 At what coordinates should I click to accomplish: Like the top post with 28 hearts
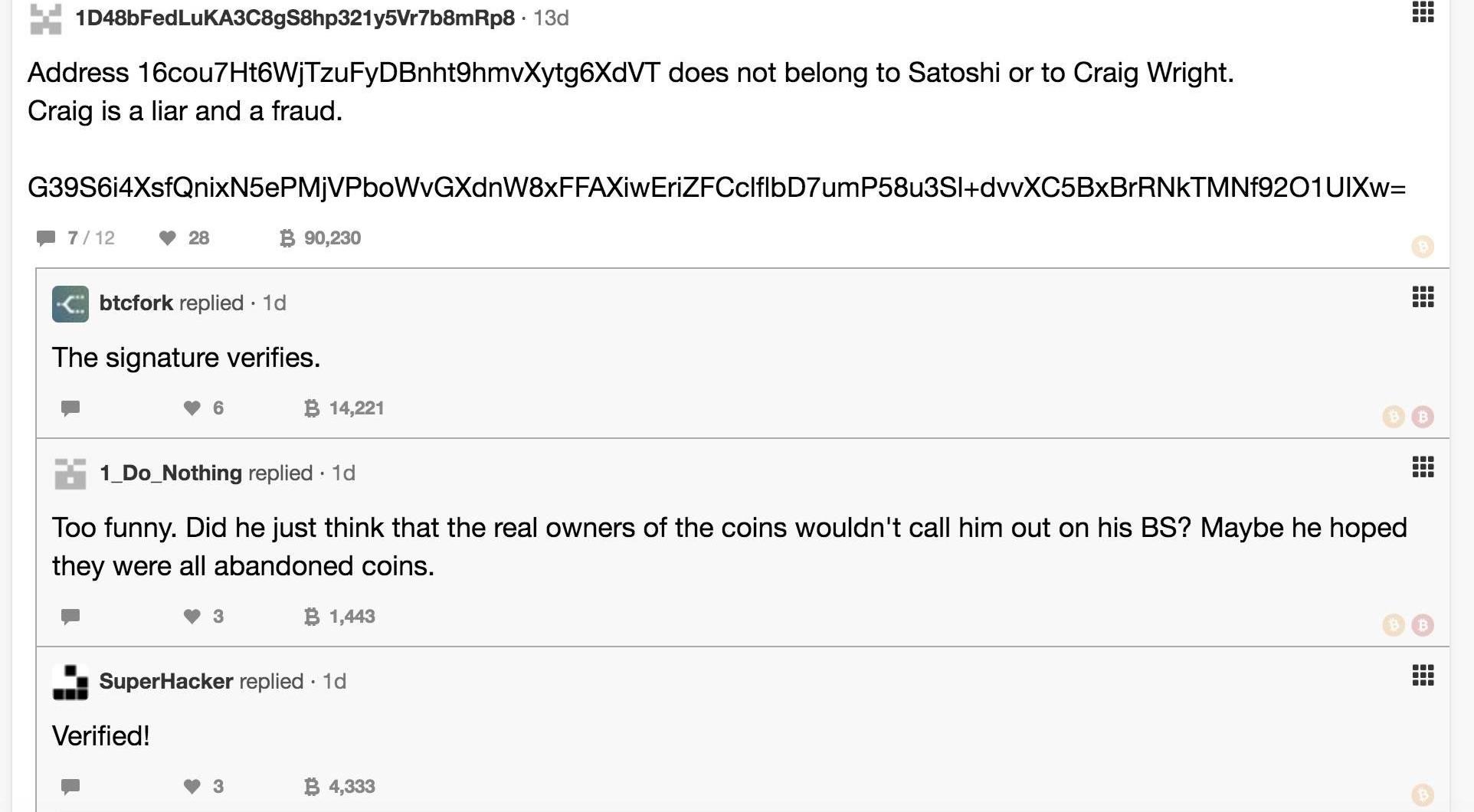coord(168,238)
